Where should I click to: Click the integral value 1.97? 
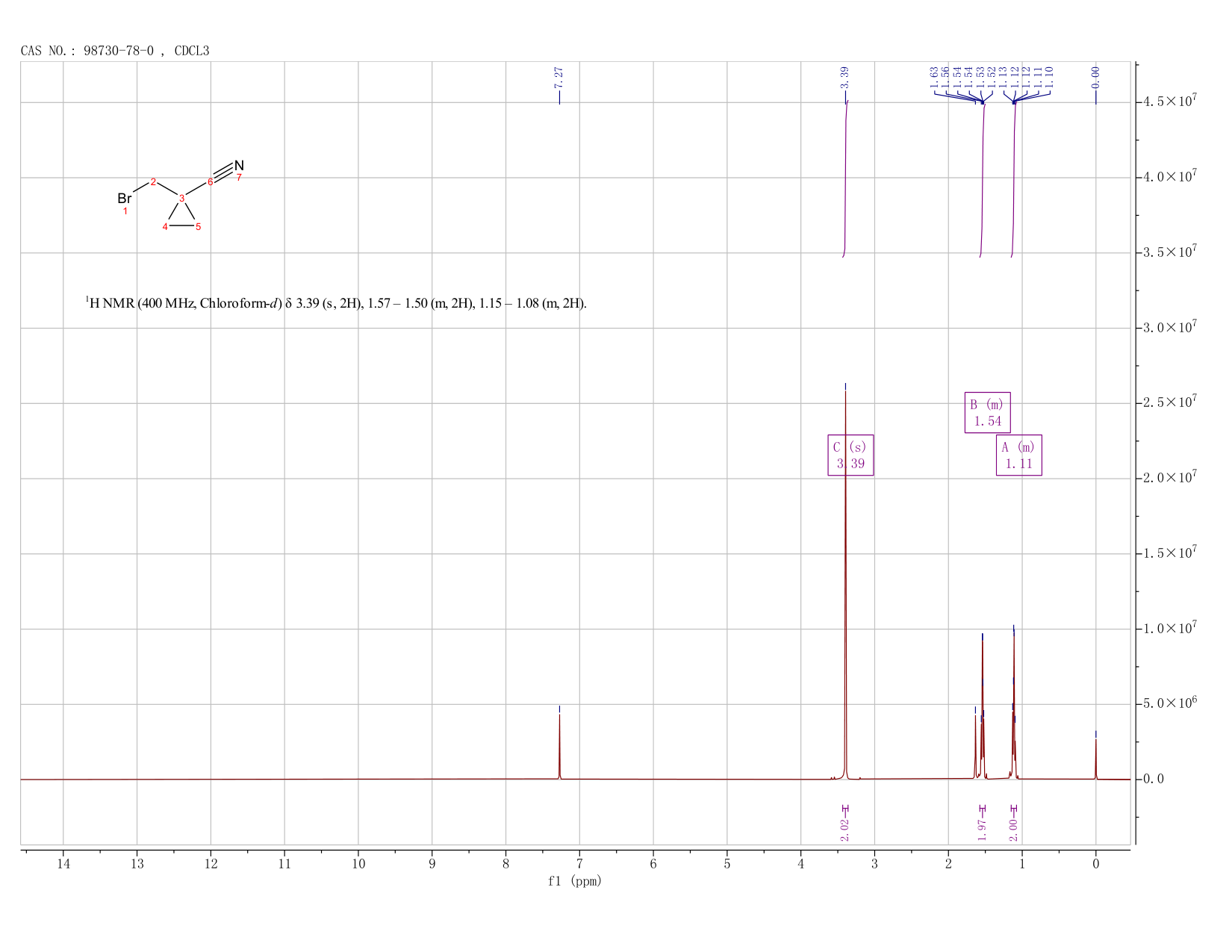[x=982, y=830]
